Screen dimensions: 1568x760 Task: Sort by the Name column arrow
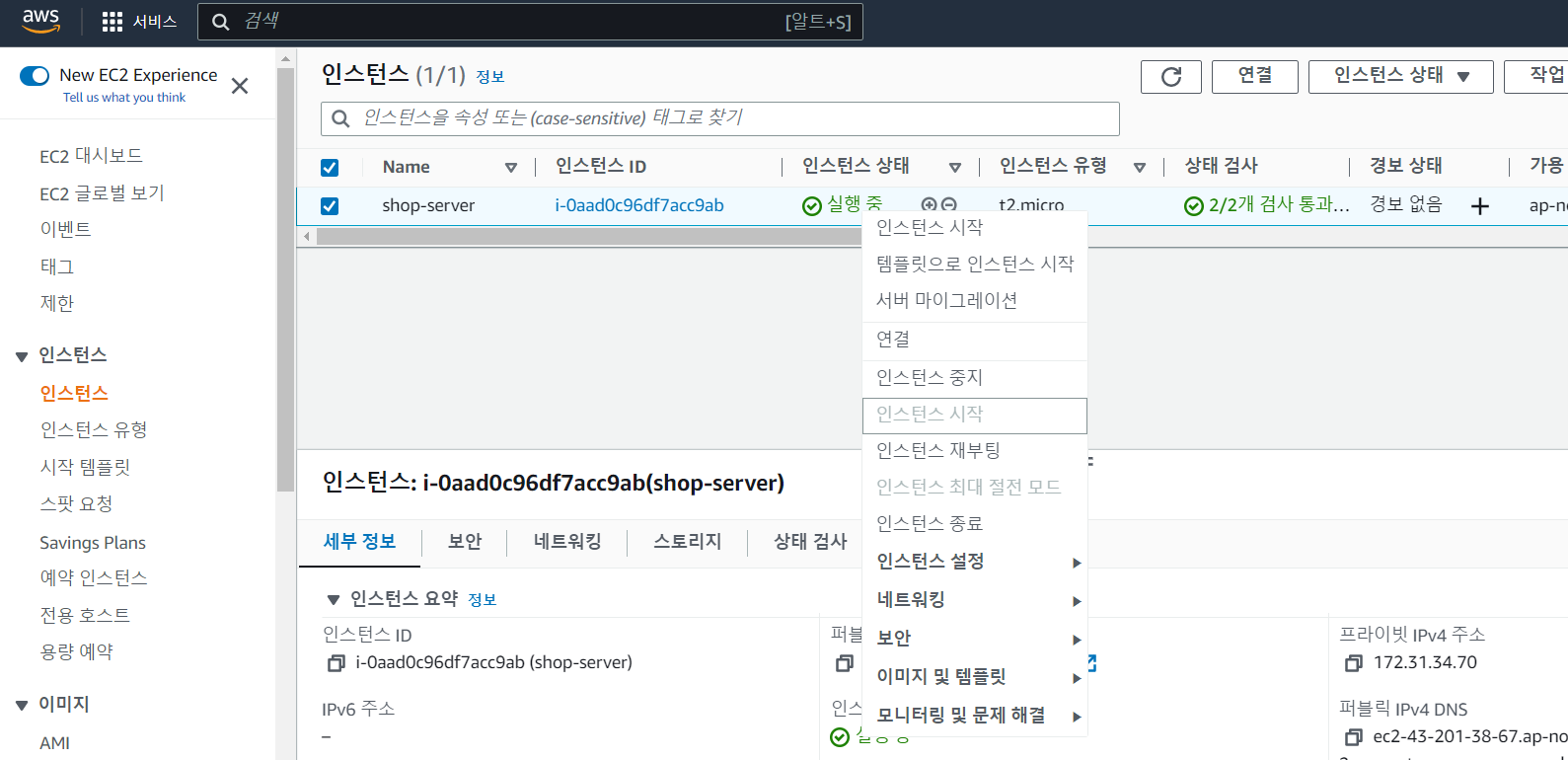tap(511, 168)
